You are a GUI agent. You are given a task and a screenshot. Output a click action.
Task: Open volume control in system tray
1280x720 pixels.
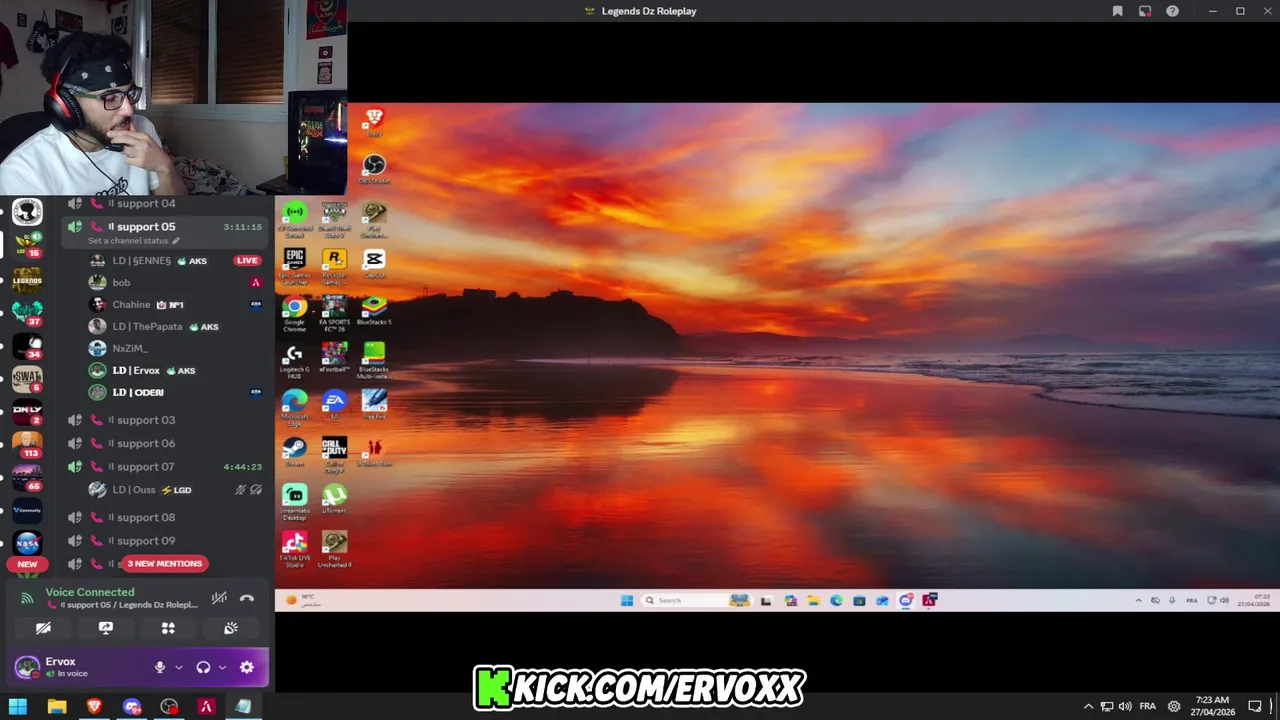pyautogui.click(x=1125, y=707)
